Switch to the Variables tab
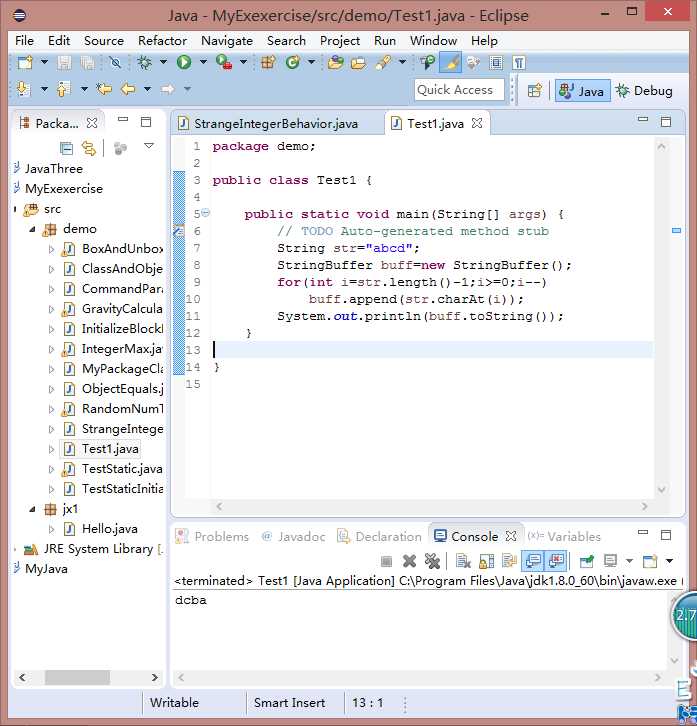697x726 pixels. pos(565,537)
